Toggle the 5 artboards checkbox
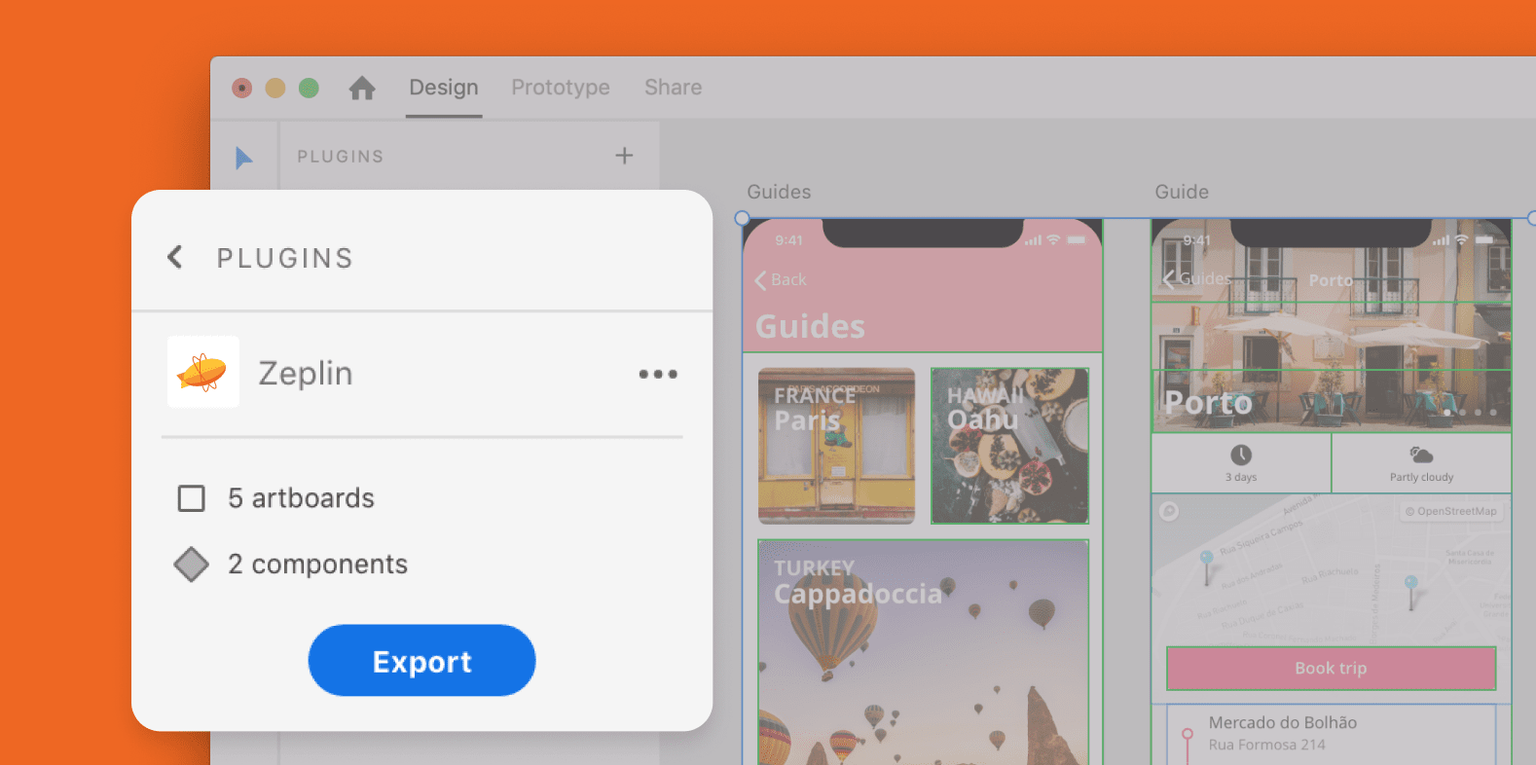Screen dimensions: 1536x765 (x=191, y=498)
